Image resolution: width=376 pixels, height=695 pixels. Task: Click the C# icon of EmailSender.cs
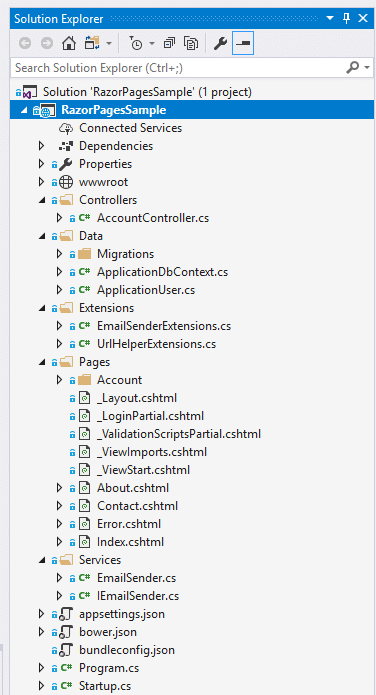tap(84, 578)
